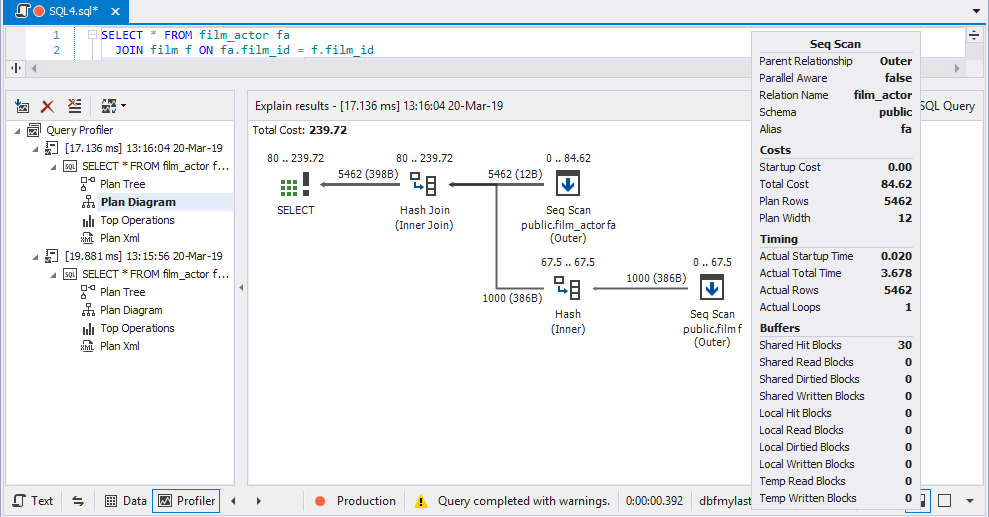
Task: Click the editor horizontal scroll left arrow
Action: click(x=33, y=68)
